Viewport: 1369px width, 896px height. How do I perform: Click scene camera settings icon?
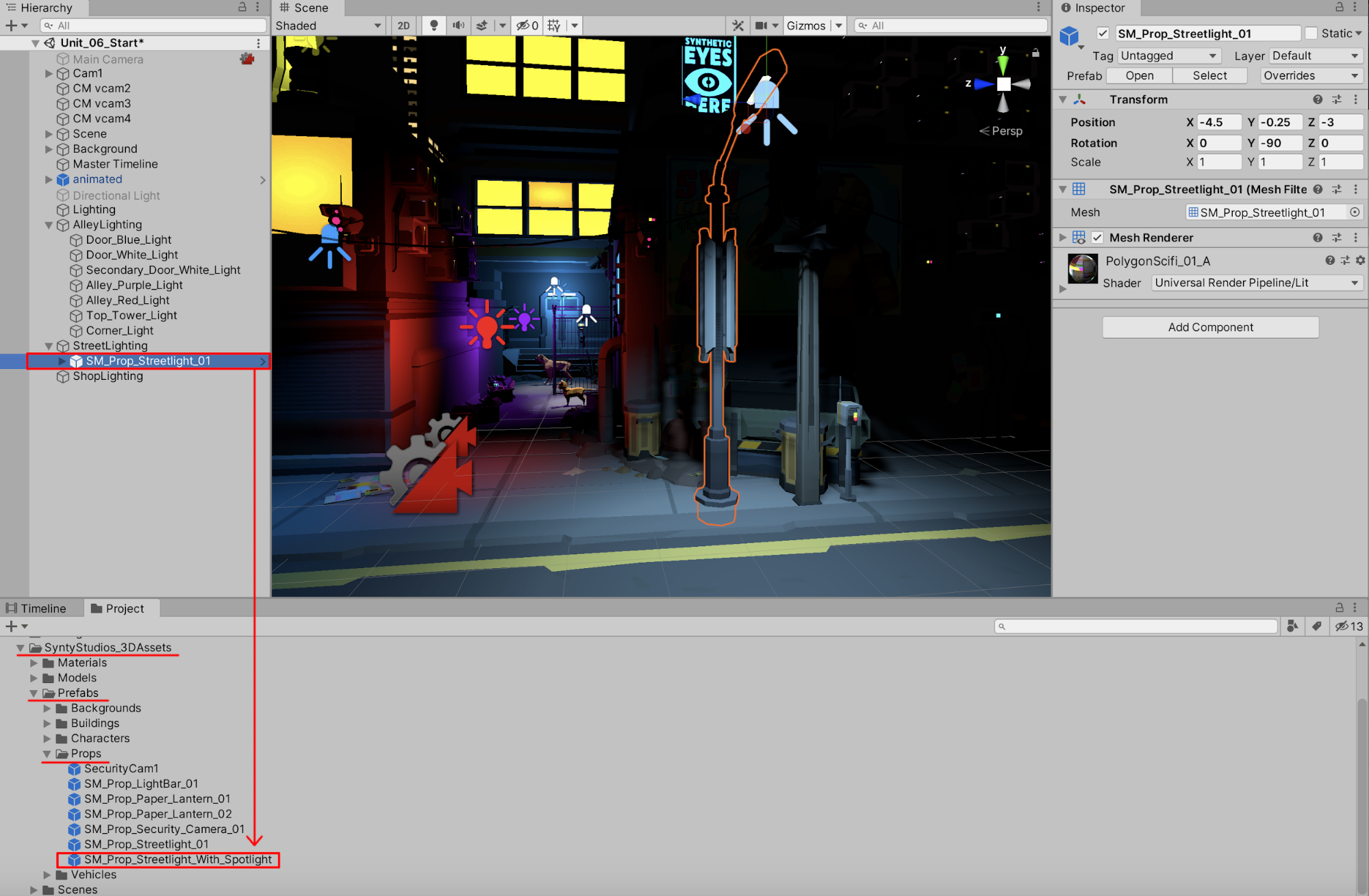[x=761, y=25]
